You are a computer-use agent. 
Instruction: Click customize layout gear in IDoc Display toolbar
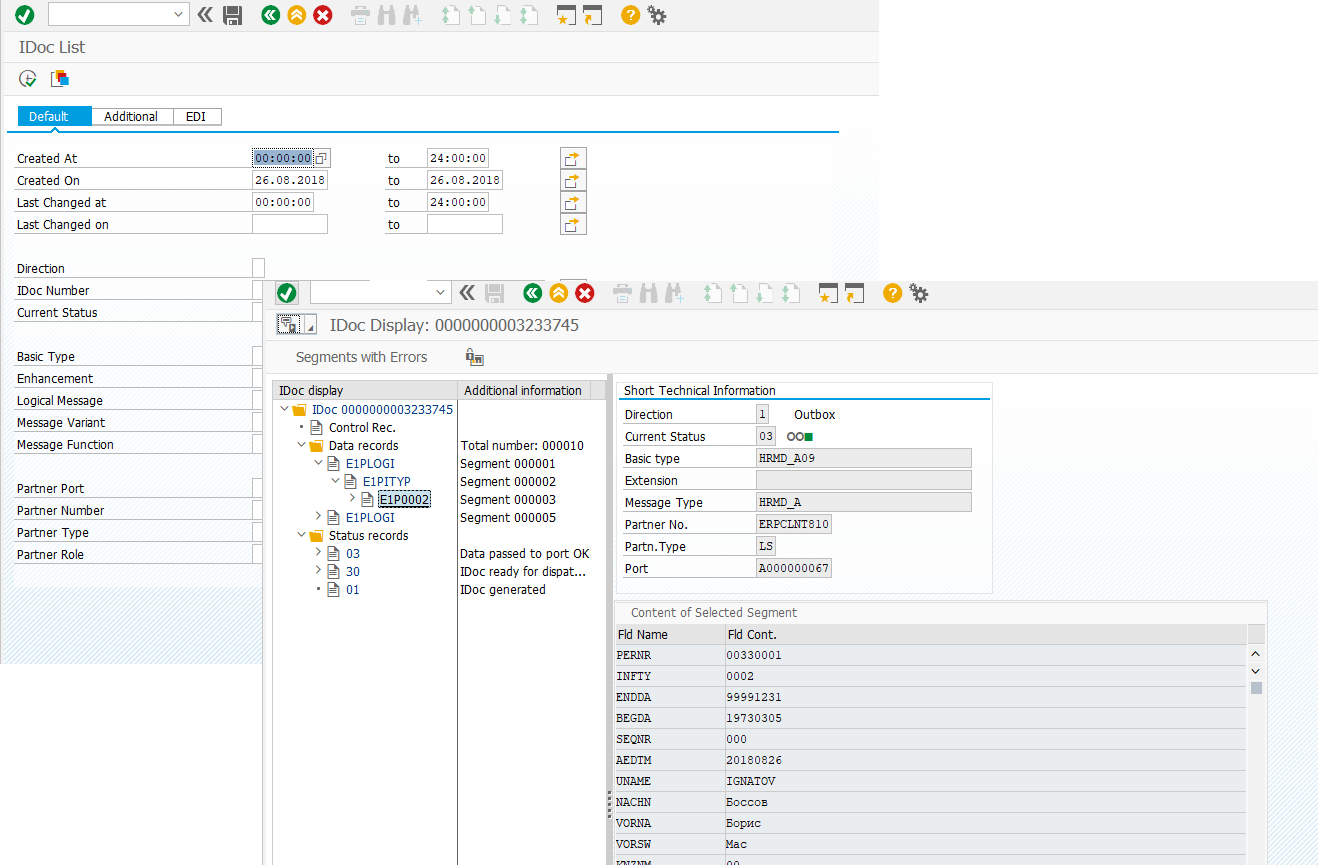pos(919,293)
